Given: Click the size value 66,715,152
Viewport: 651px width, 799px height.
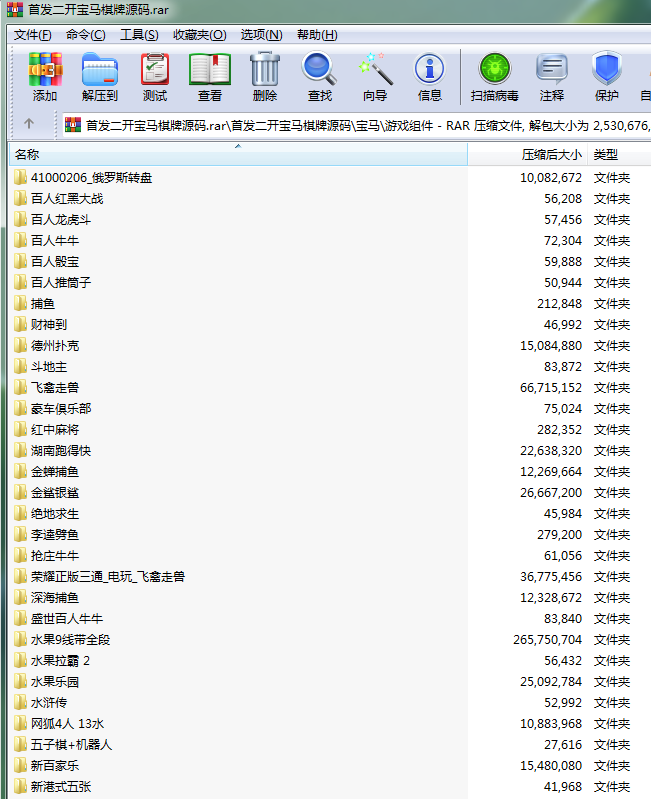Looking at the screenshot, I should [x=551, y=388].
